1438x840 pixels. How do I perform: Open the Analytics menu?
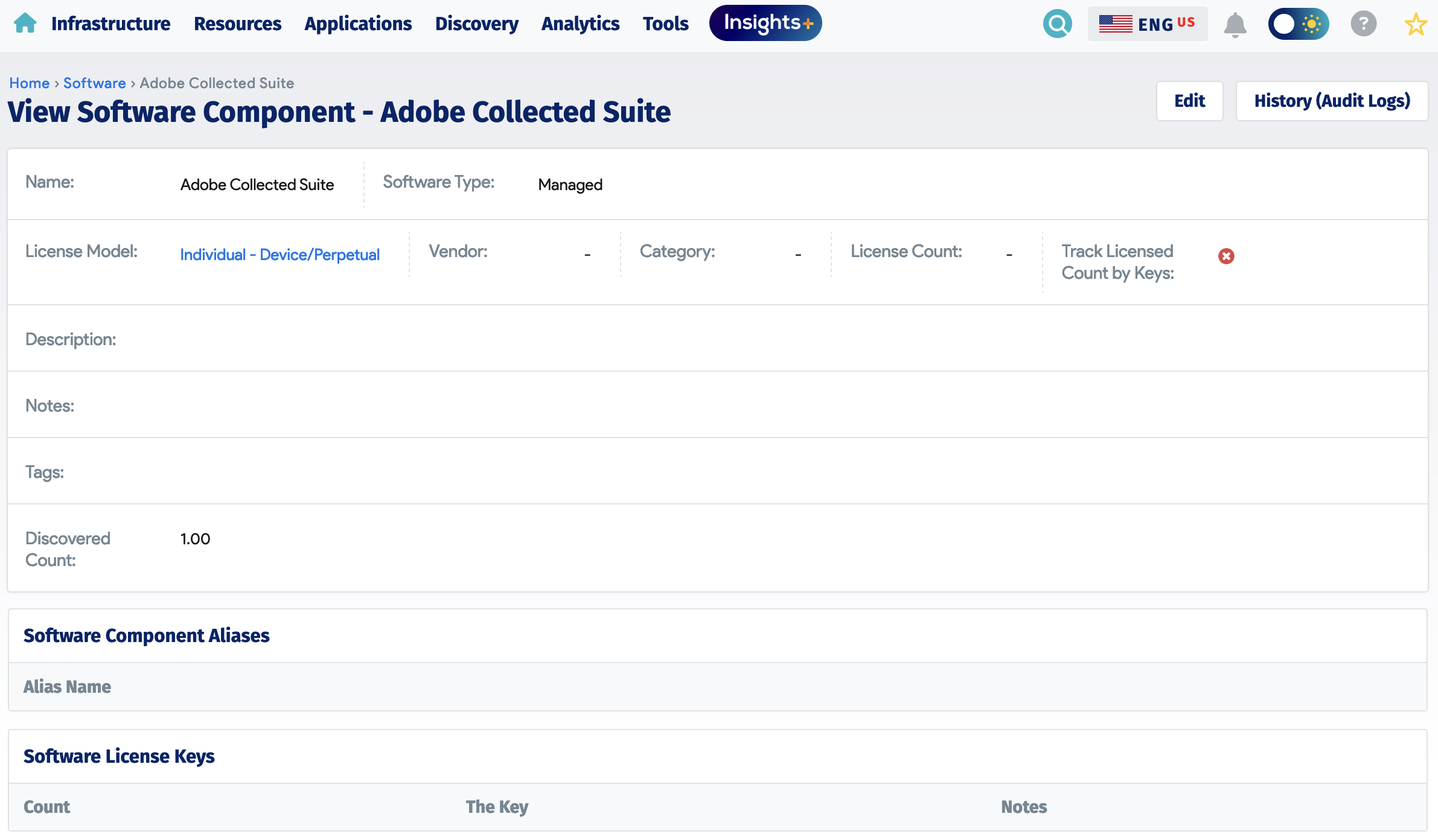[x=580, y=24]
